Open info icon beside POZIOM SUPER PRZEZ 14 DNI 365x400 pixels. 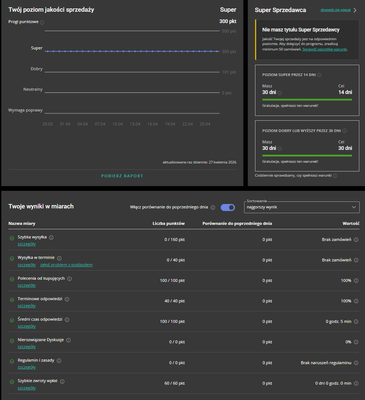319,75
